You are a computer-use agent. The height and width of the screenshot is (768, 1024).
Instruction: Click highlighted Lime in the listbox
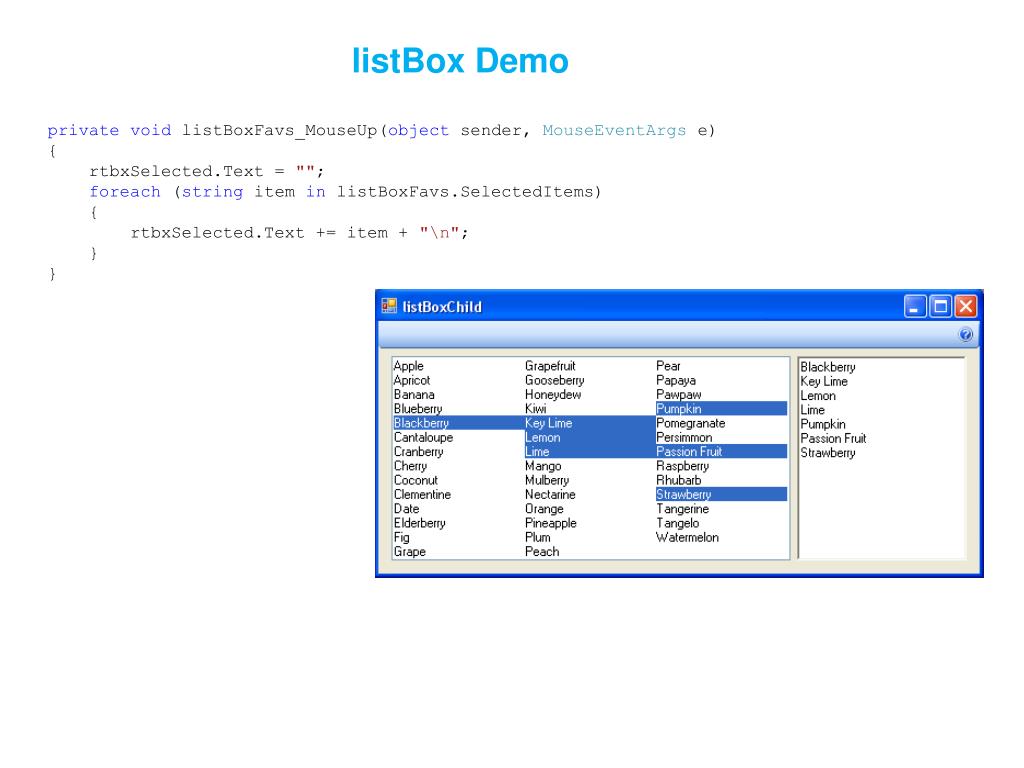pos(590,452)
